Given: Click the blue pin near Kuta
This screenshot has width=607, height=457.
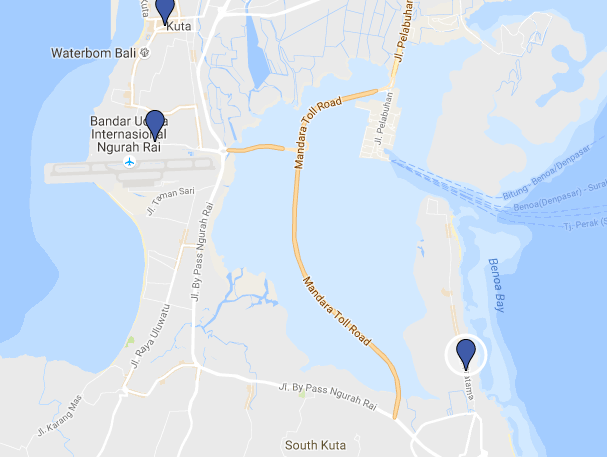Looking at the screenshot, I should click(165, 11).
